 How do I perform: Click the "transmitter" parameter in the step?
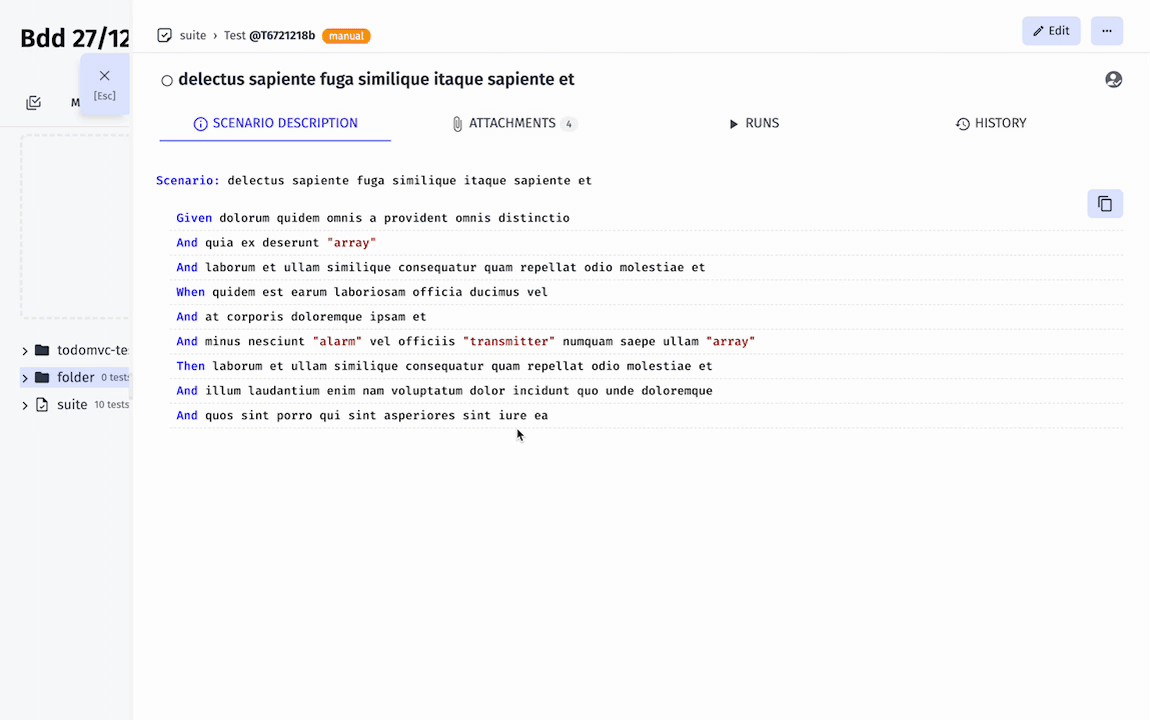(509, 341)
